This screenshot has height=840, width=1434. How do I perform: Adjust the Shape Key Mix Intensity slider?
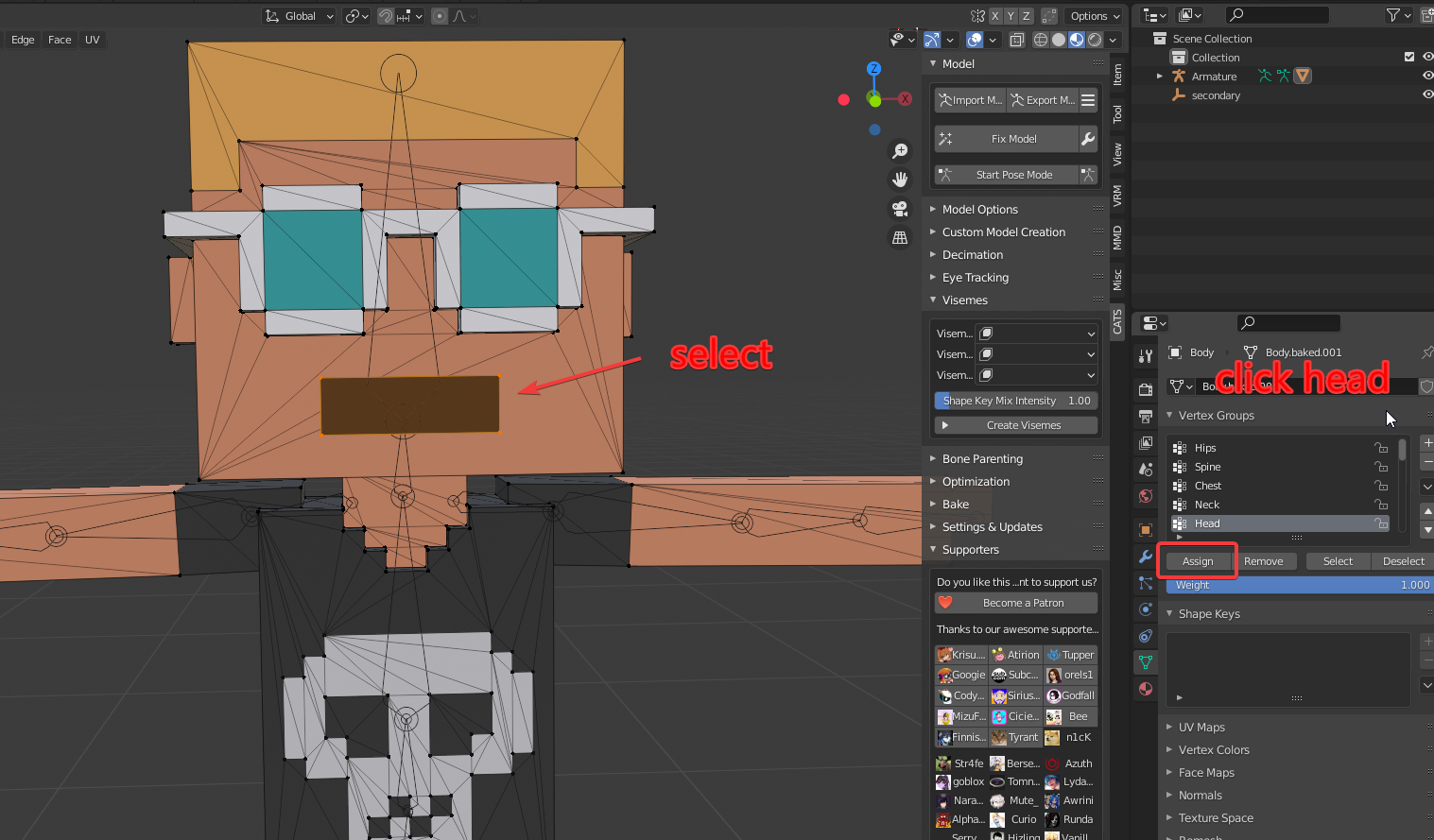tap(1015, 401)
